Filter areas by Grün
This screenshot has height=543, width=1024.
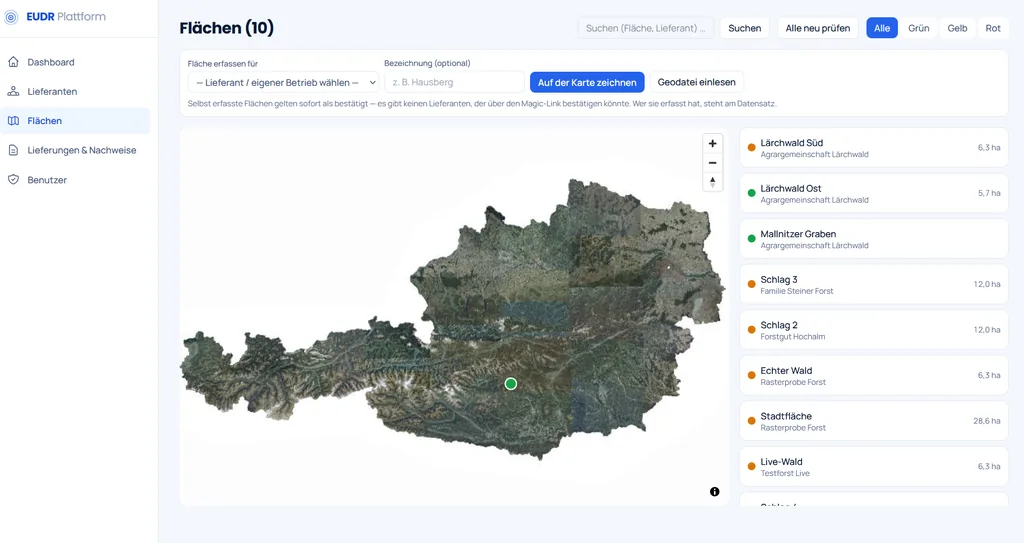click(x=918, y=28)
